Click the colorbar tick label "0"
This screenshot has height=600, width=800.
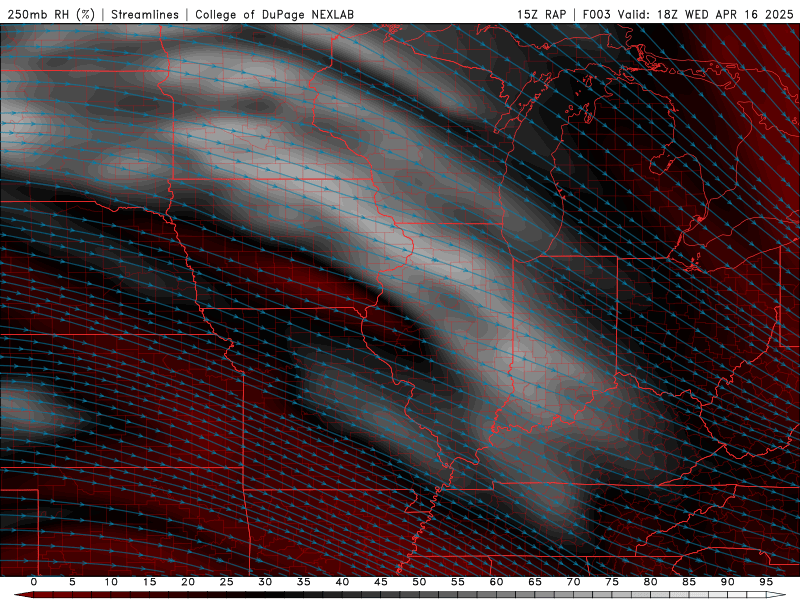tap(34, 582)
